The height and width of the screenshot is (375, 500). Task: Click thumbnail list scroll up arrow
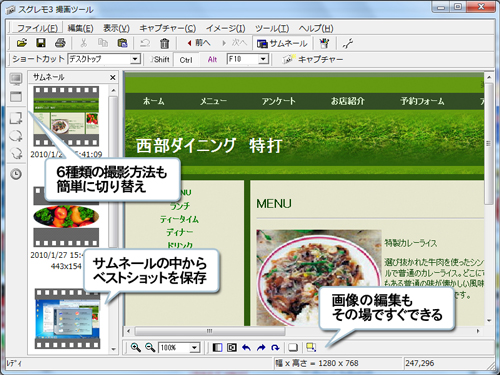point(113,90)
